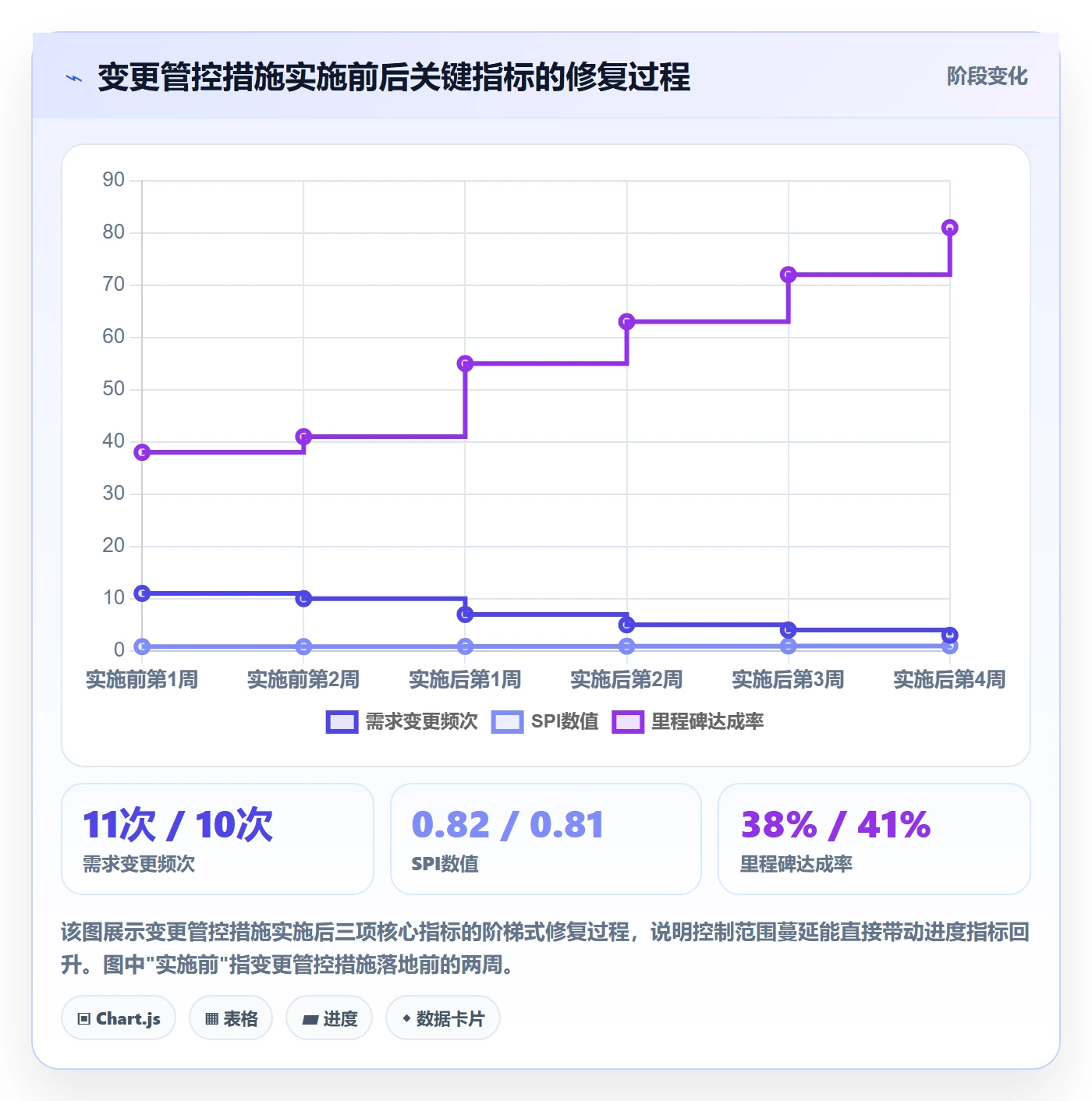Click the 38% / 41% stat card value
The width and height of the screenshot is (1092, 1101).
pos(835,825)
